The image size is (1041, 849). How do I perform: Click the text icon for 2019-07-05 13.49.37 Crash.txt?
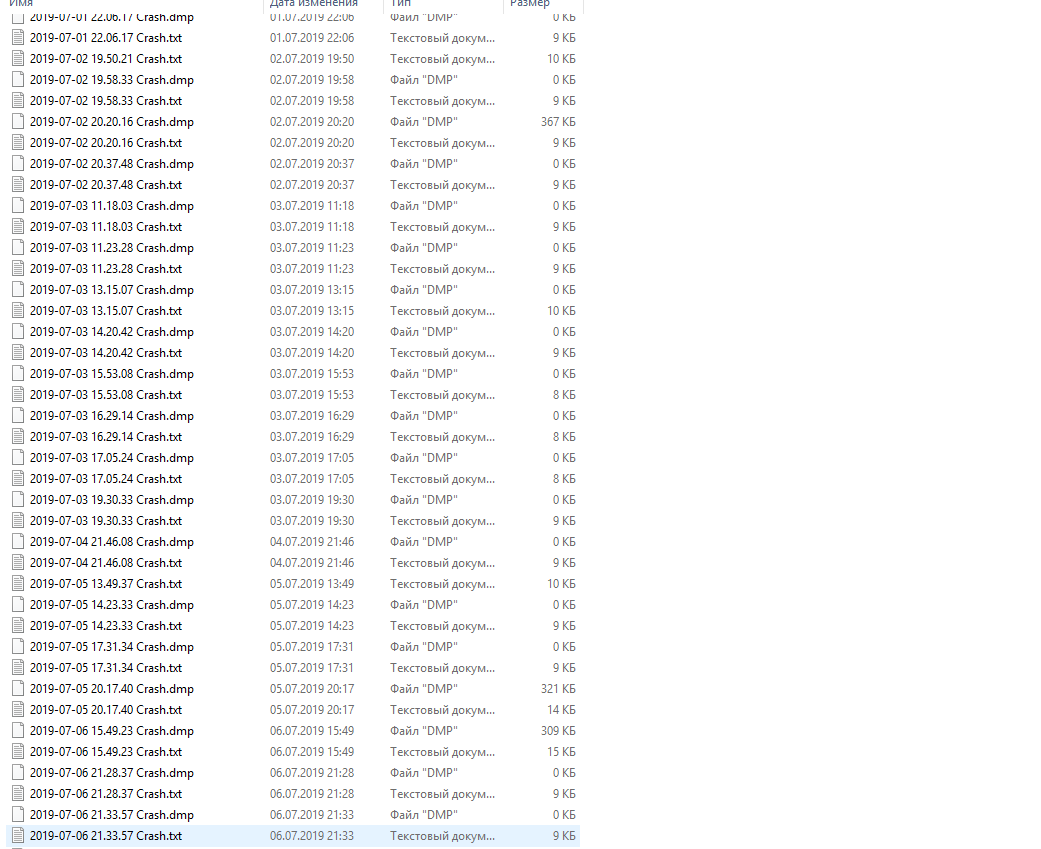click(x=18, y=584)
